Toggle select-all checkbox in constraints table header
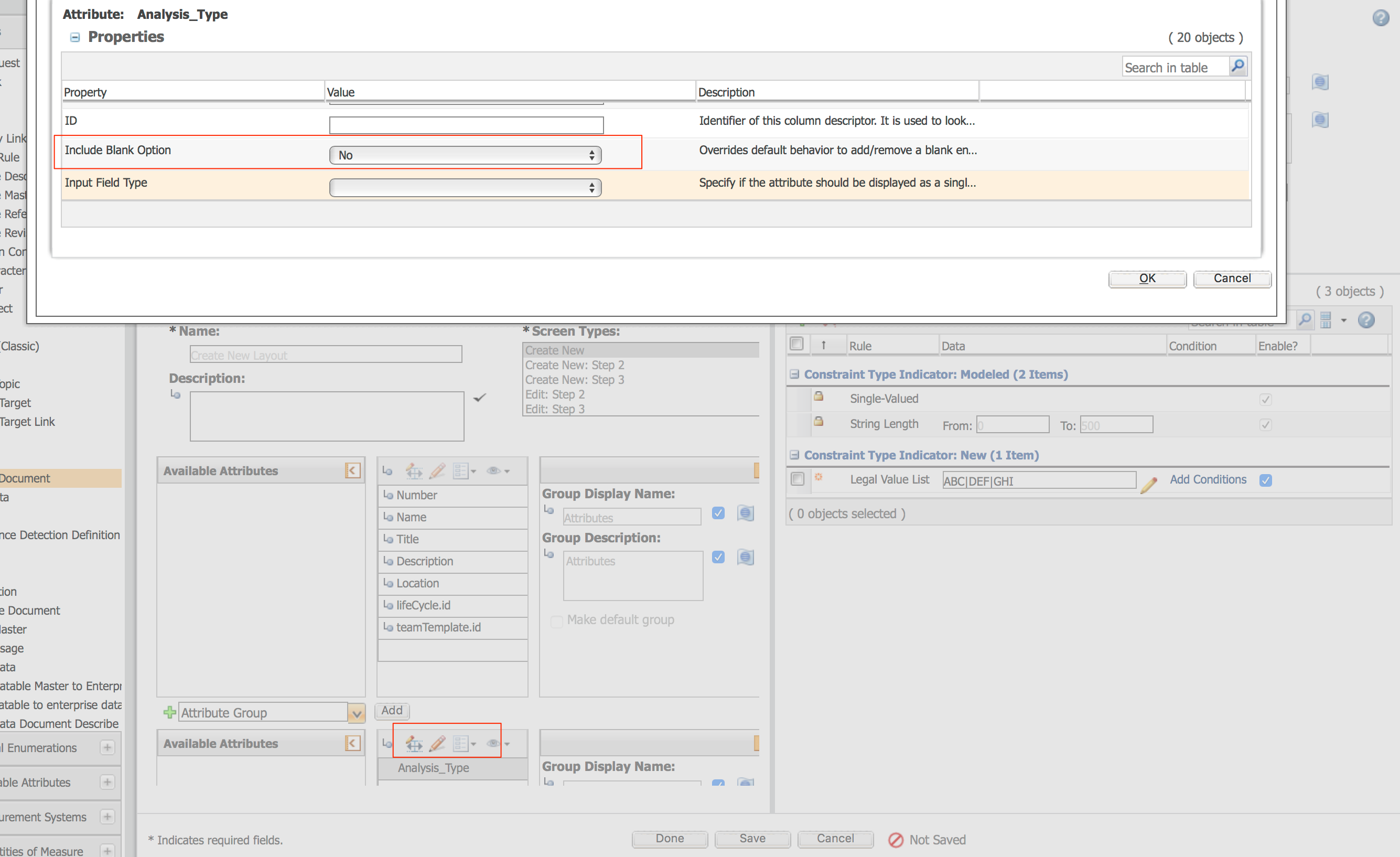1400x857 pixels. 796,344
